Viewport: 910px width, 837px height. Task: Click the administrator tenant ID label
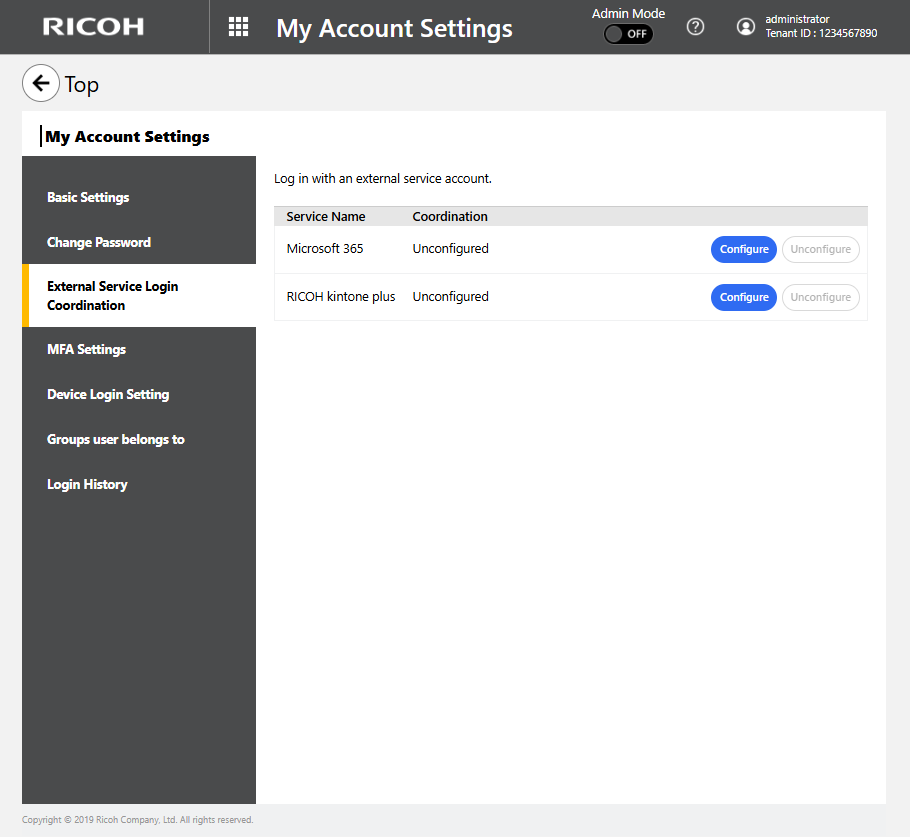click(821, 33)
